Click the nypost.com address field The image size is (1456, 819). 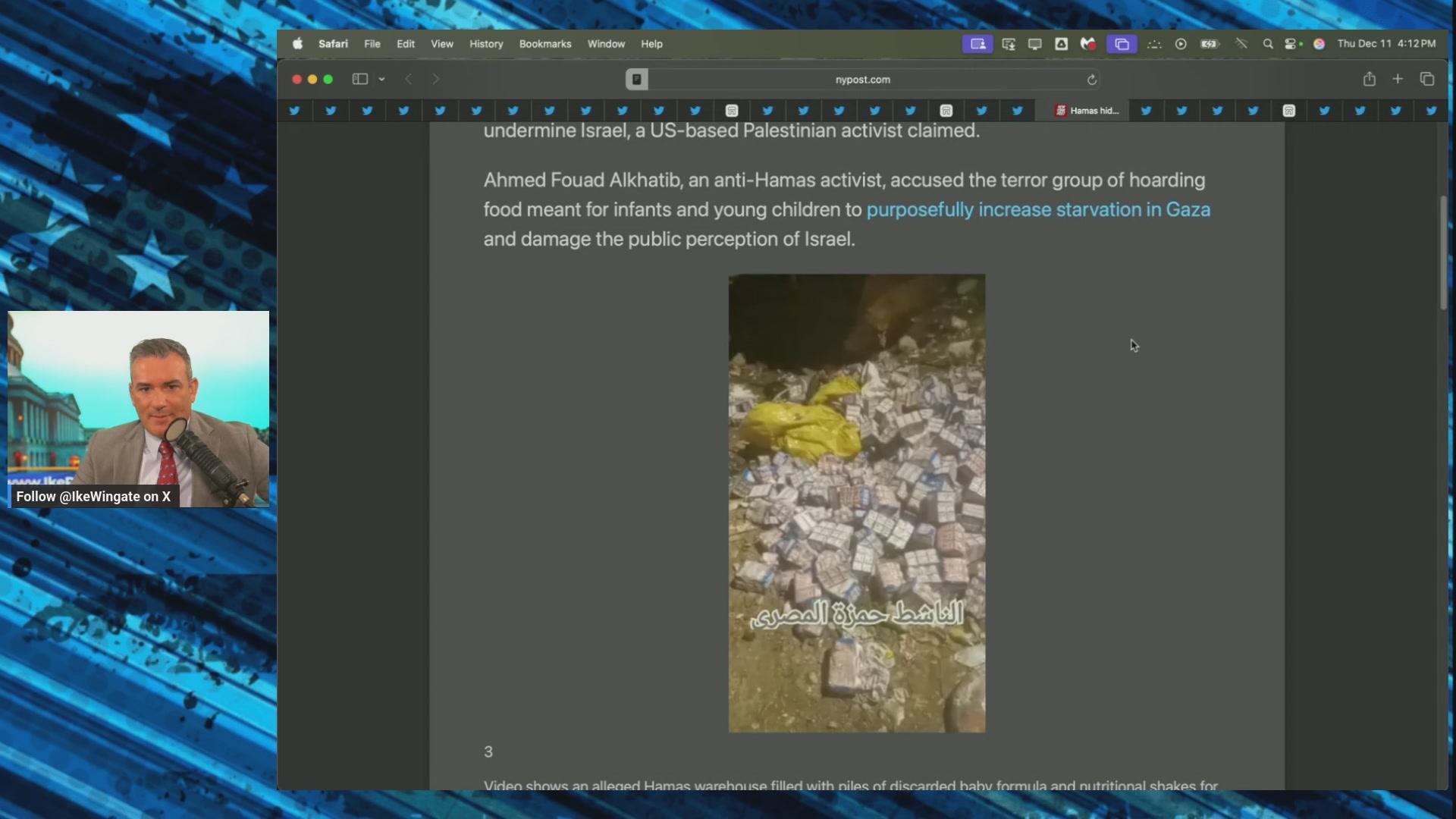862,80
